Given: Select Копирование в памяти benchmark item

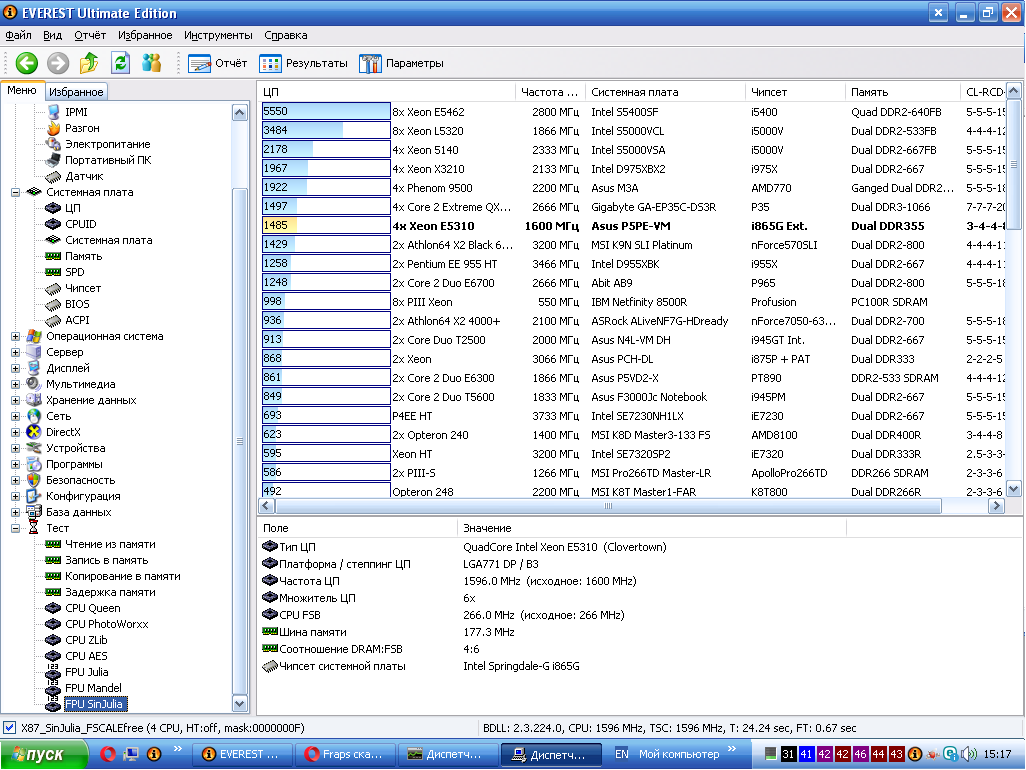Looking at the screenshot, I should pyautogui.click(x=122, y=576).
